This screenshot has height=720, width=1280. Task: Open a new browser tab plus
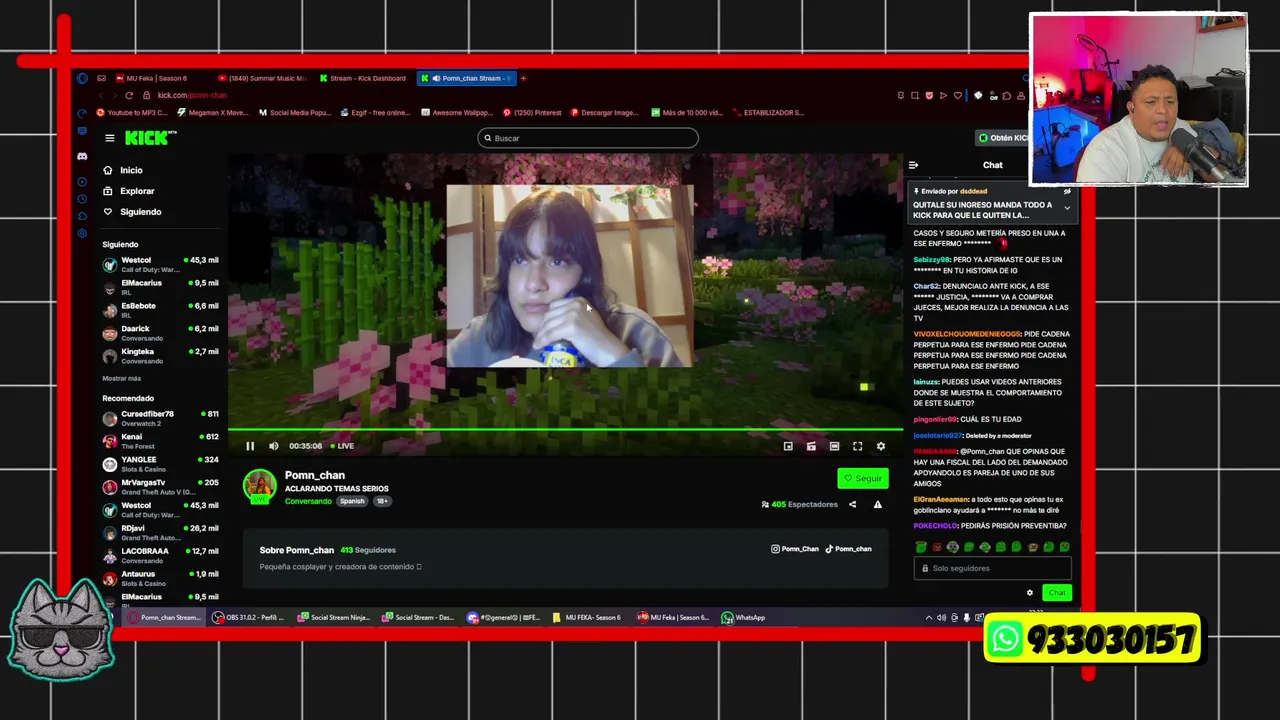pyautogui.click(x=523, y=78)
